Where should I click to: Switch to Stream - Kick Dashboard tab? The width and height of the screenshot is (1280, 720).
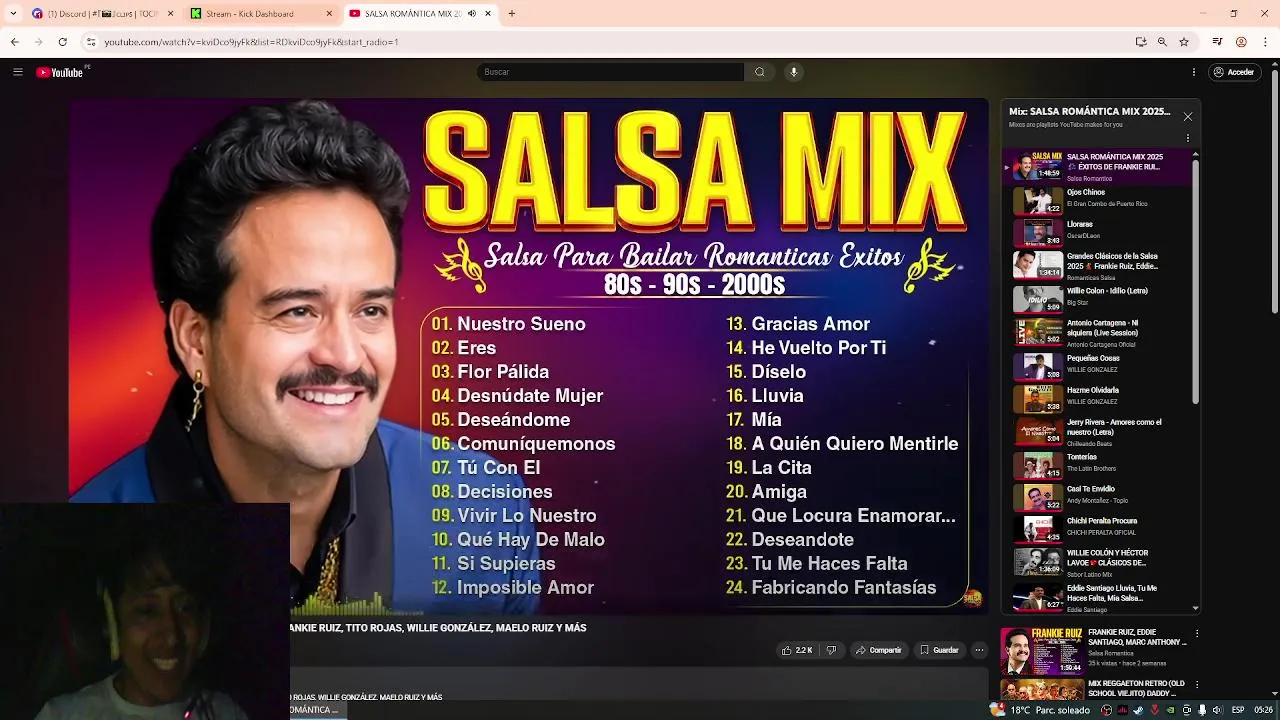click(x=260, y=14)
